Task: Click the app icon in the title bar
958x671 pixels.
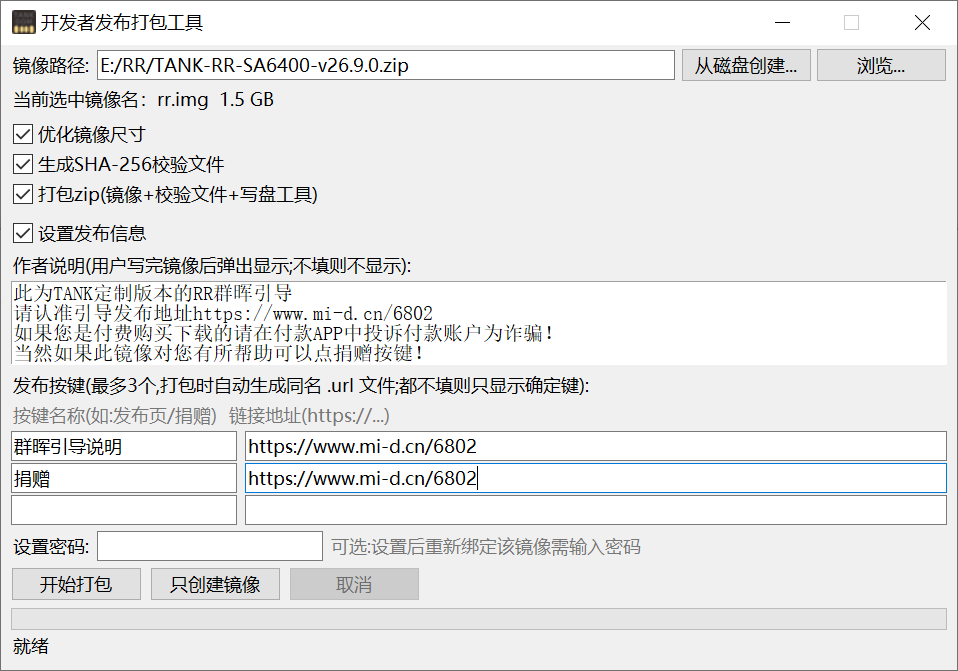Action: 24,23
